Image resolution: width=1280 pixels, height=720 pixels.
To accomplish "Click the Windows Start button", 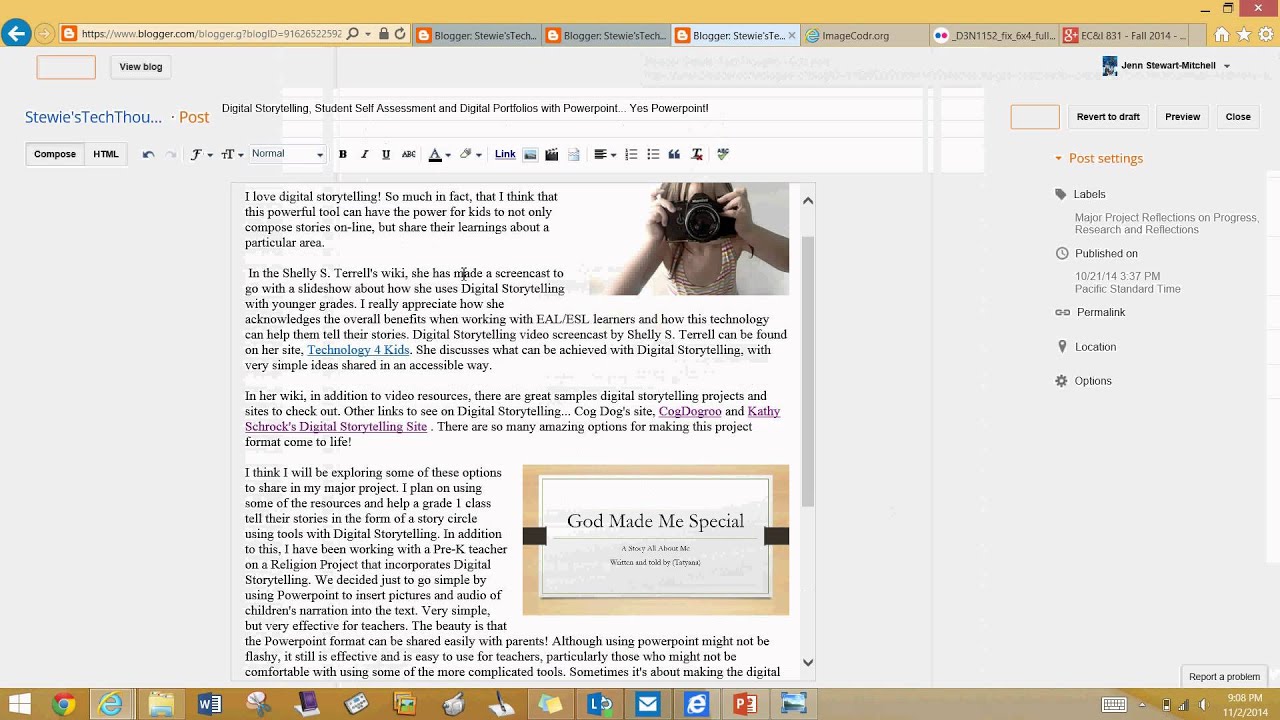I will (x=19, y=705).
